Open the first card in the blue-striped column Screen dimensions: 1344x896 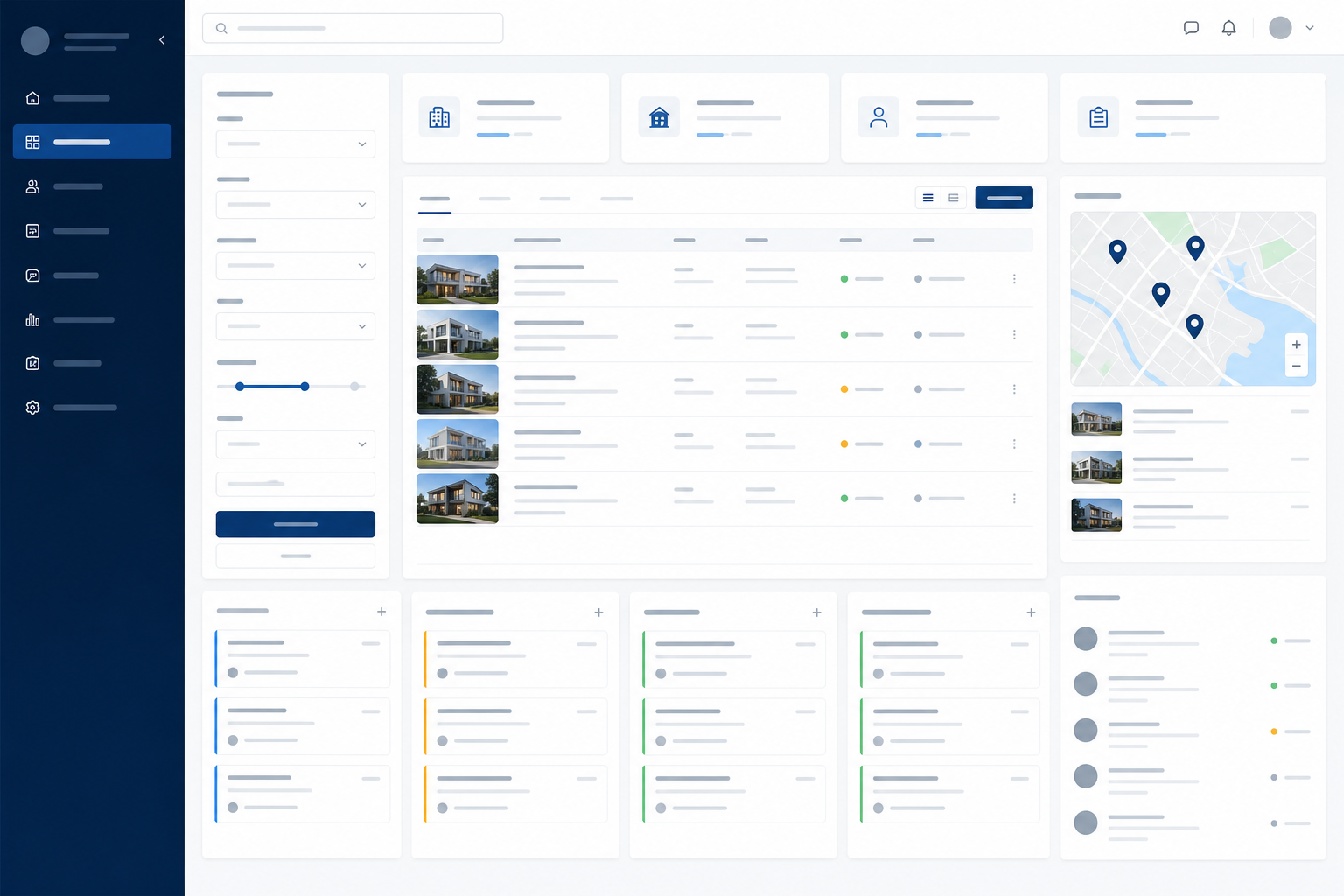click(302, 658)
